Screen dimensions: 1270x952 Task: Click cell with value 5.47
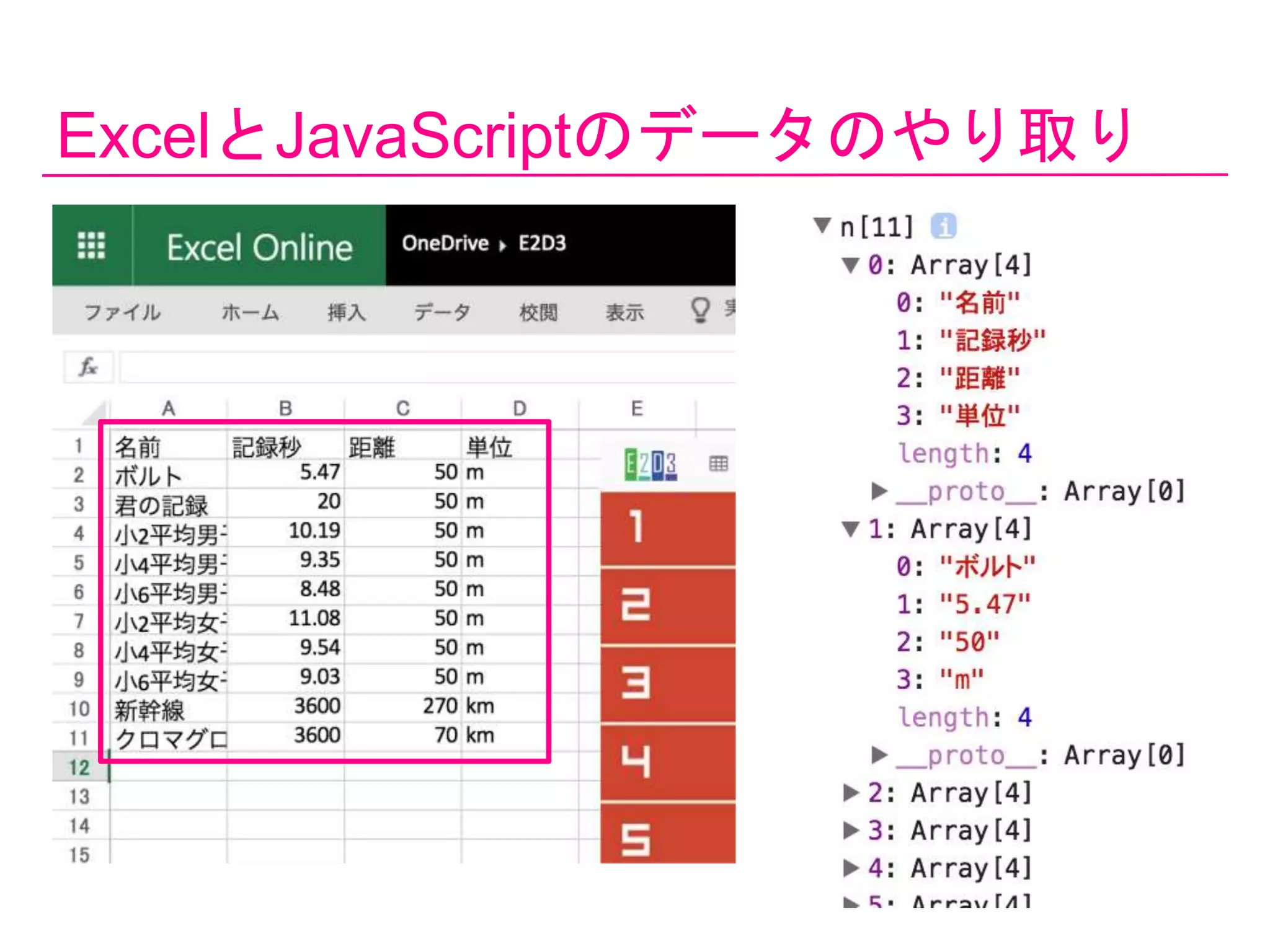pos(285,473)
